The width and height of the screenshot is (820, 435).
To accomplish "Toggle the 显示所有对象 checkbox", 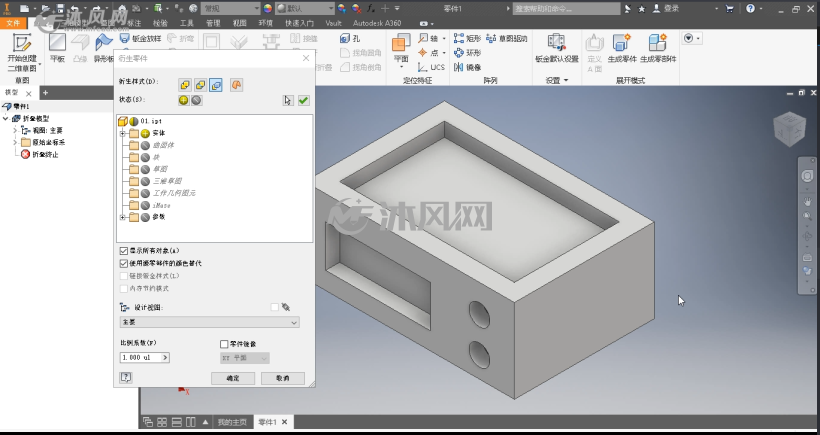I will [123, 251].
